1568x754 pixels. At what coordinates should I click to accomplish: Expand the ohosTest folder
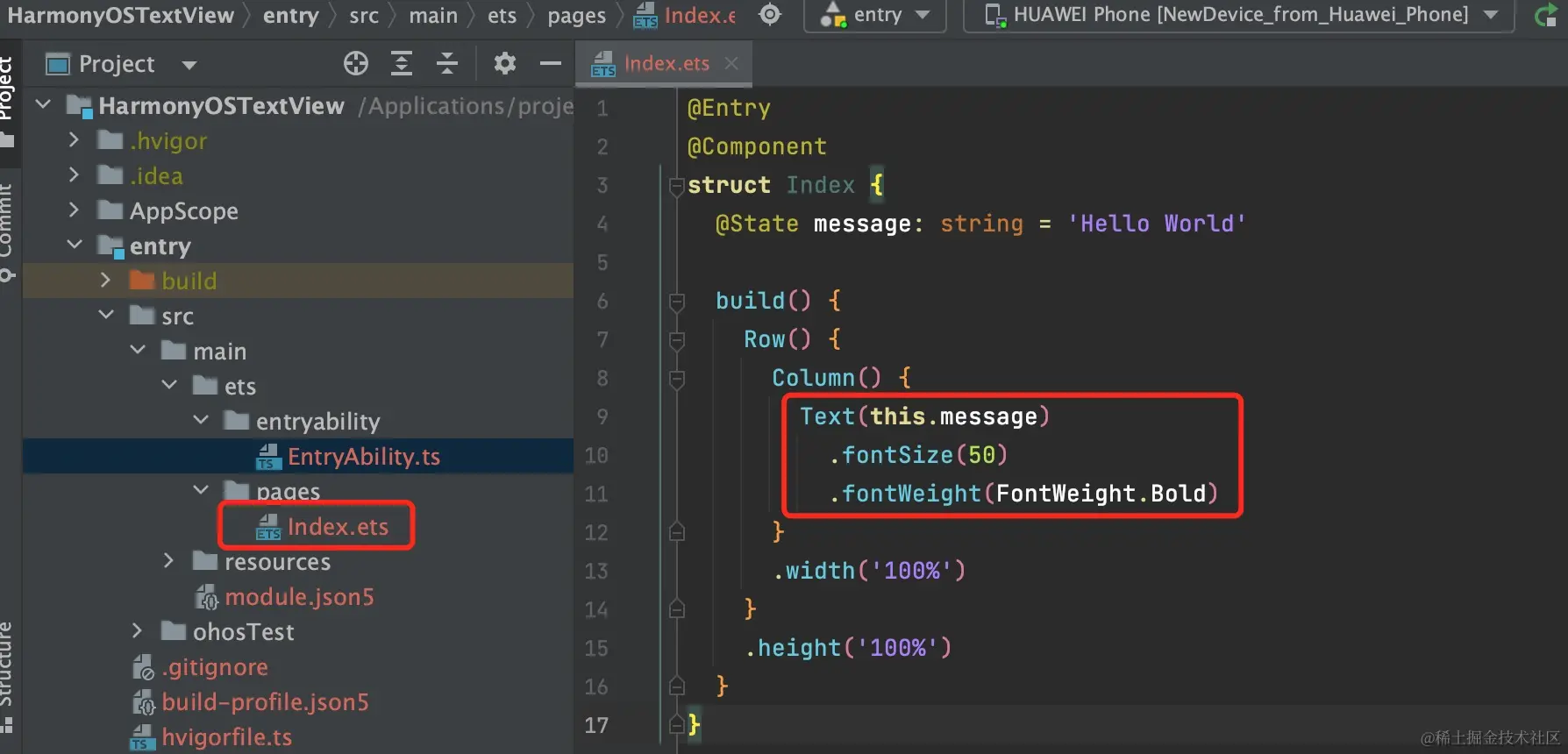(137, 631)
